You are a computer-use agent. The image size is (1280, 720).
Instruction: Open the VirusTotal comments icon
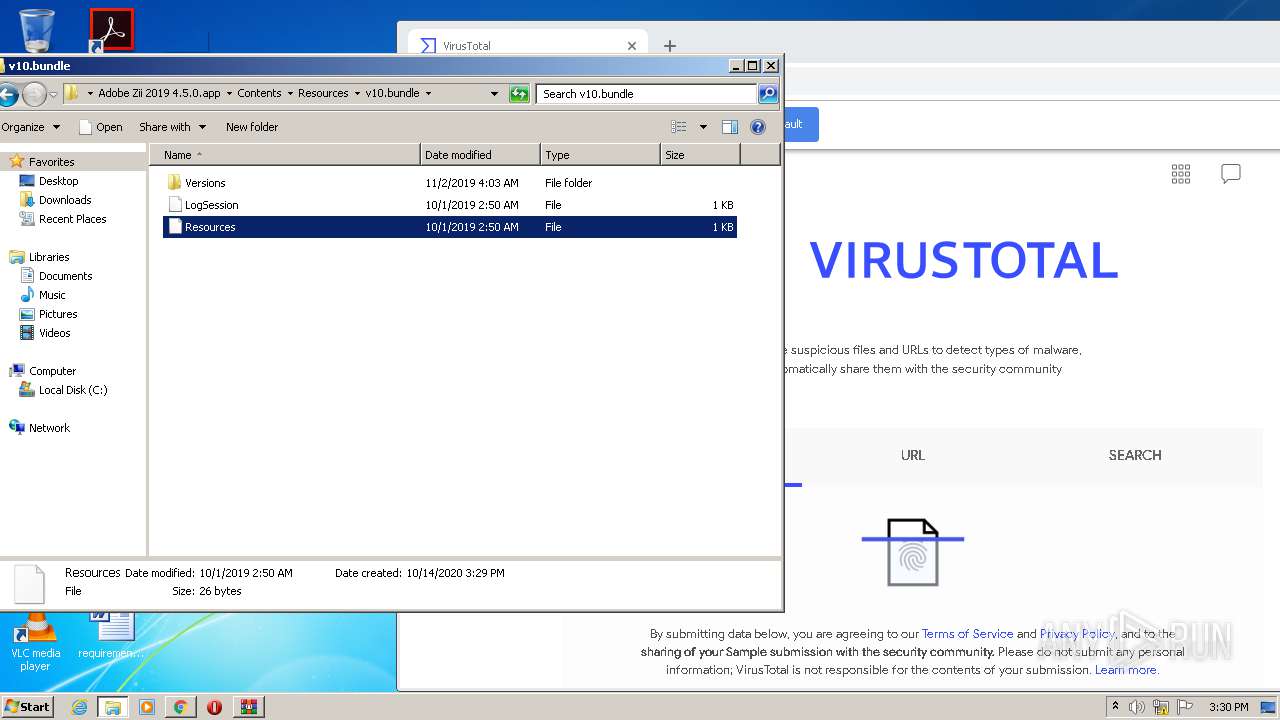click(x=1231, y=174)
